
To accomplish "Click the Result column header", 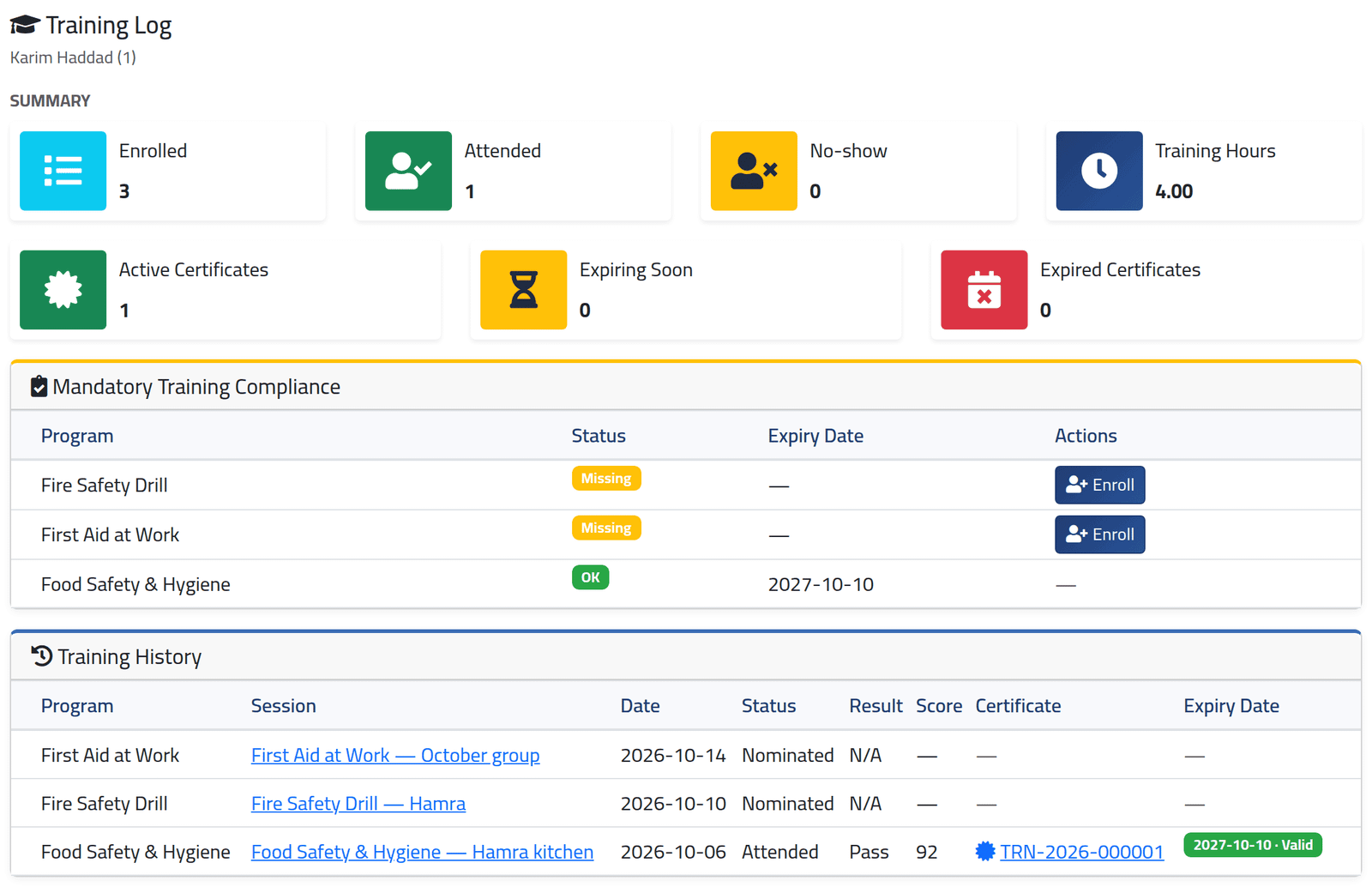I will 876,706.
